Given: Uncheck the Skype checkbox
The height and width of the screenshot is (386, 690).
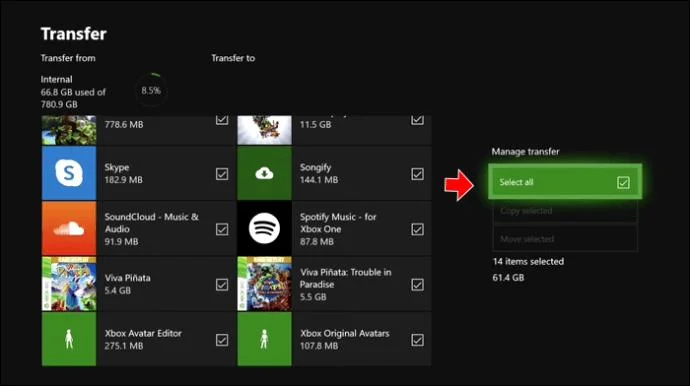Looking at the screenshot, I should 222,174.
